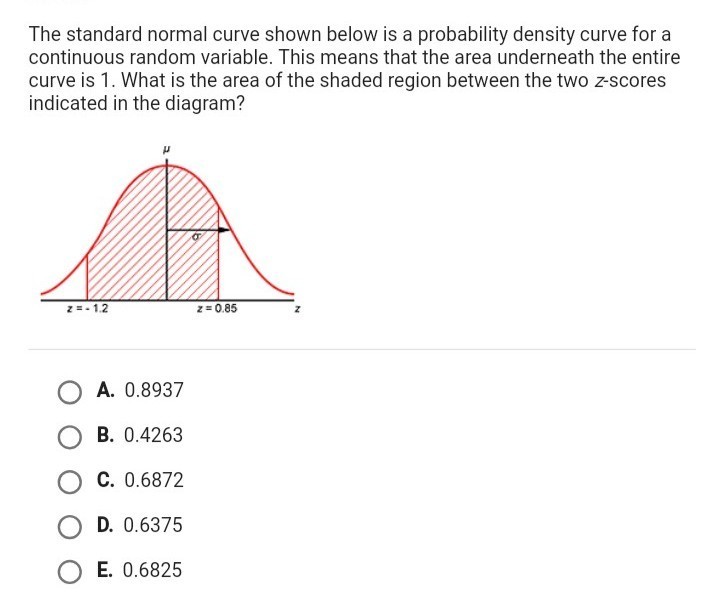Screen dimensions: 720x612
Task: Click the answer text 0.6375
Action: click(153, 525)
